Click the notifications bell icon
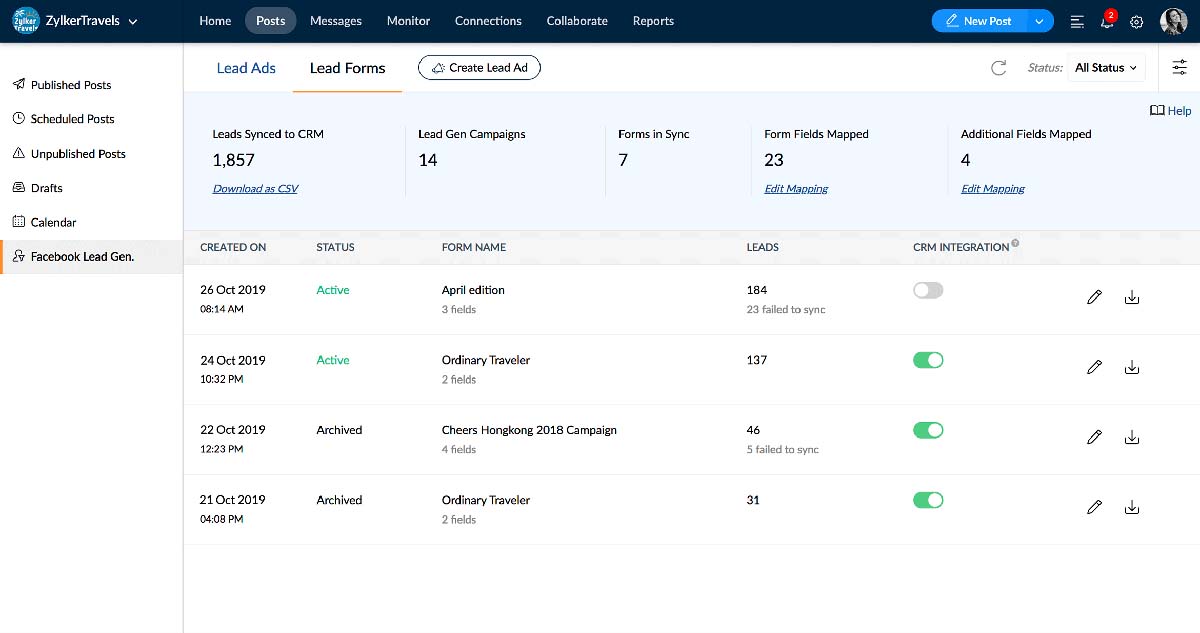Screen dimensions: 1200x633 (1107, 21)
